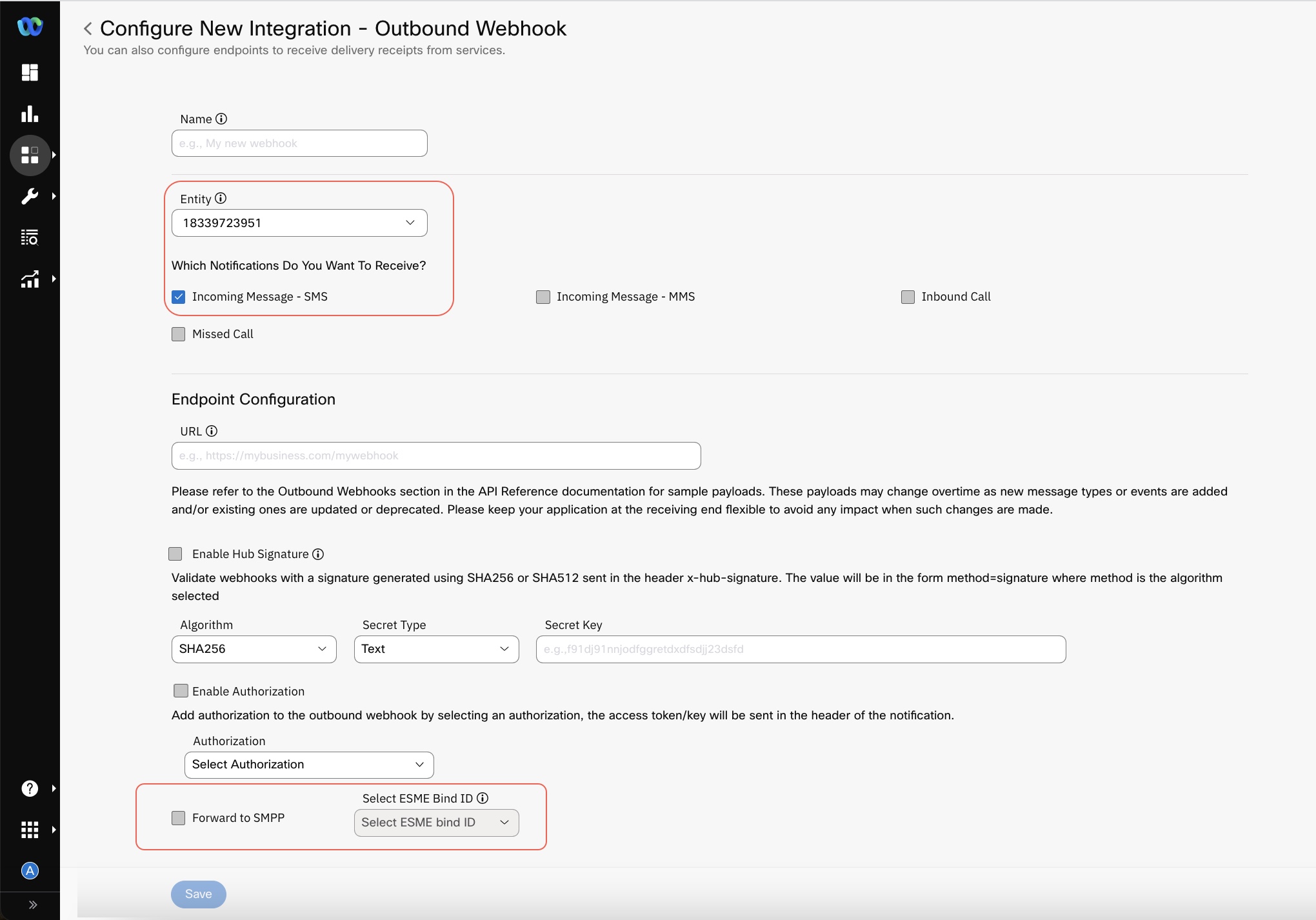This screenshot has width=1316, height=920.
Task: Open the logs search icon
Action: [x=30, y=237]
